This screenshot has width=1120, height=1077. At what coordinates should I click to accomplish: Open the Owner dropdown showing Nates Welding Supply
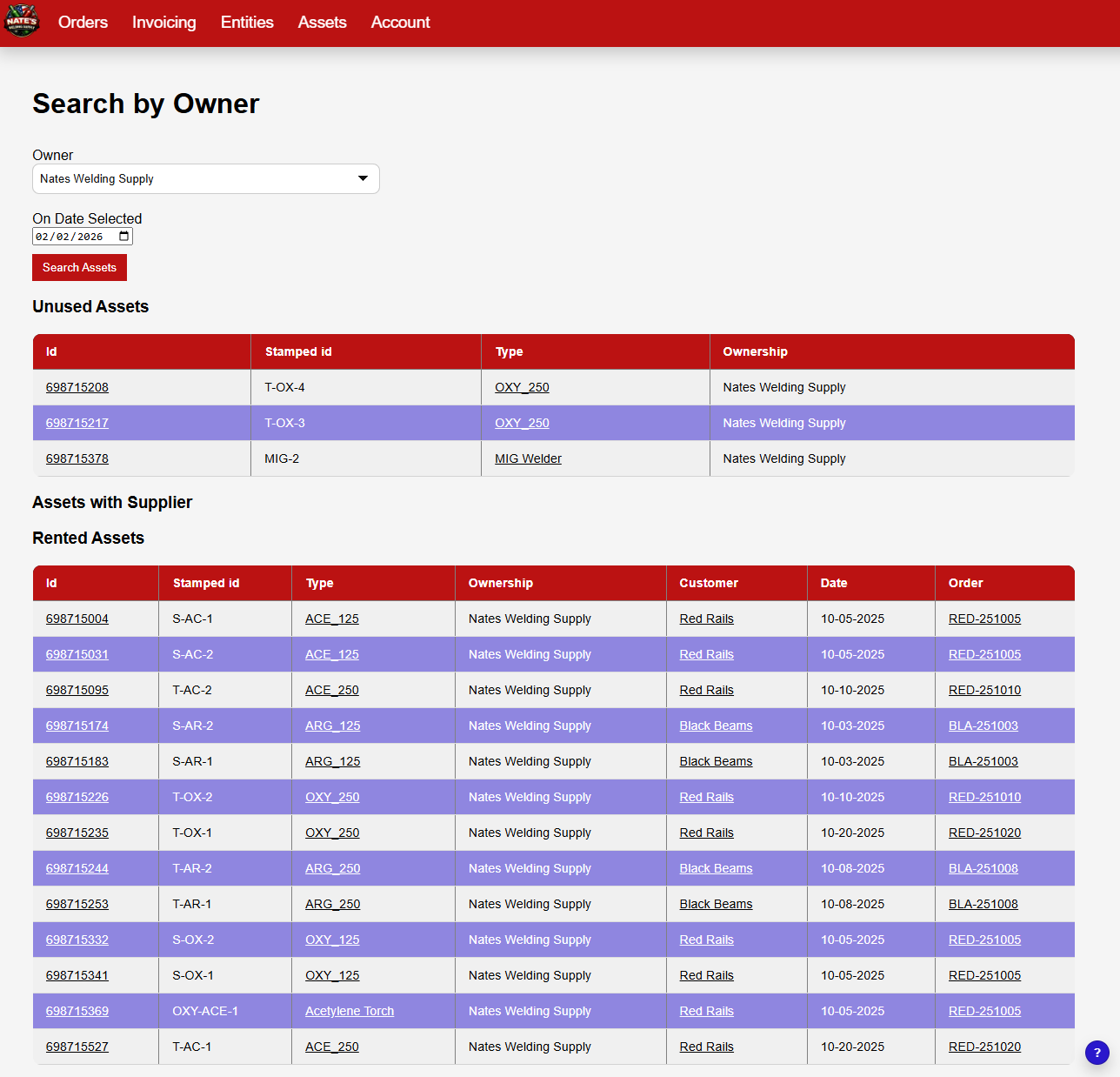tap(205, 178)
